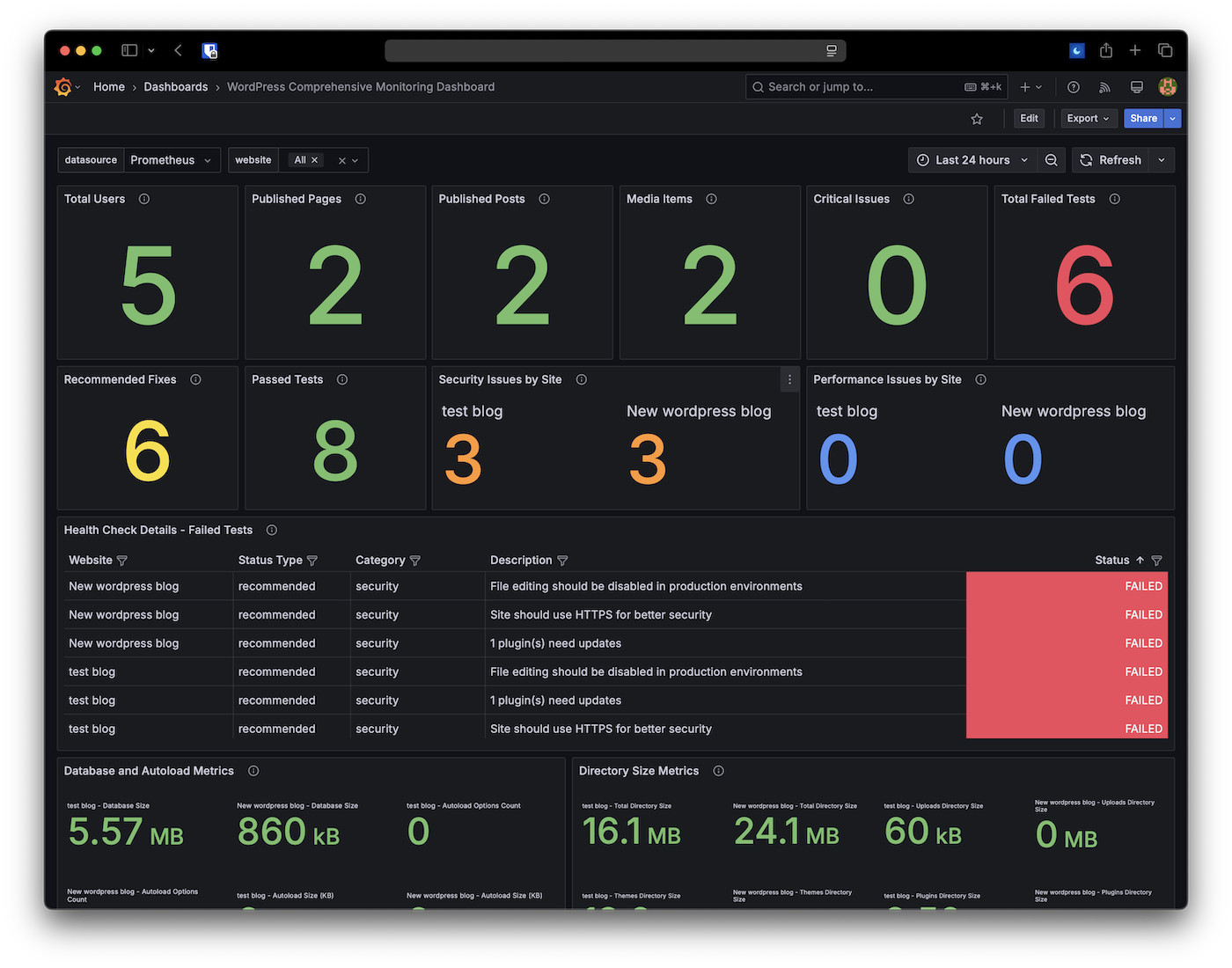1232x968 pixels.
Task: Click the Edit button
Action: 1029,118
